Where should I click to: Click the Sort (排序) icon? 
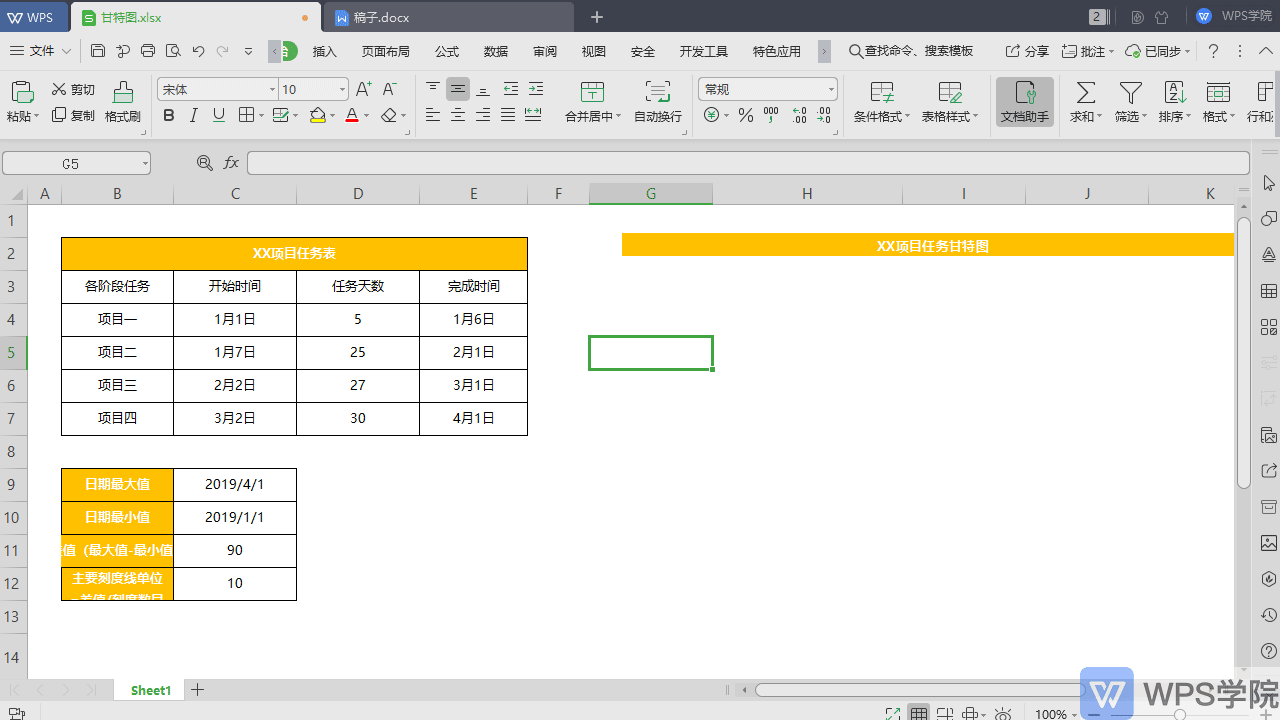(1175, 94)
